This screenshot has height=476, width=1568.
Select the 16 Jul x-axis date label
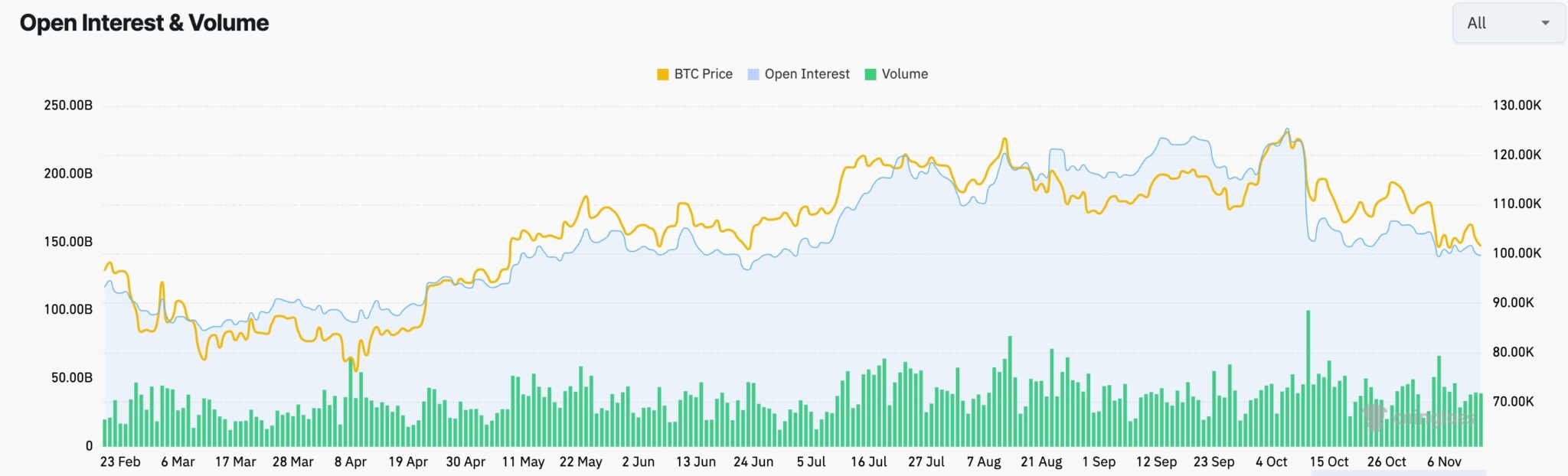(x=868, y=462)
